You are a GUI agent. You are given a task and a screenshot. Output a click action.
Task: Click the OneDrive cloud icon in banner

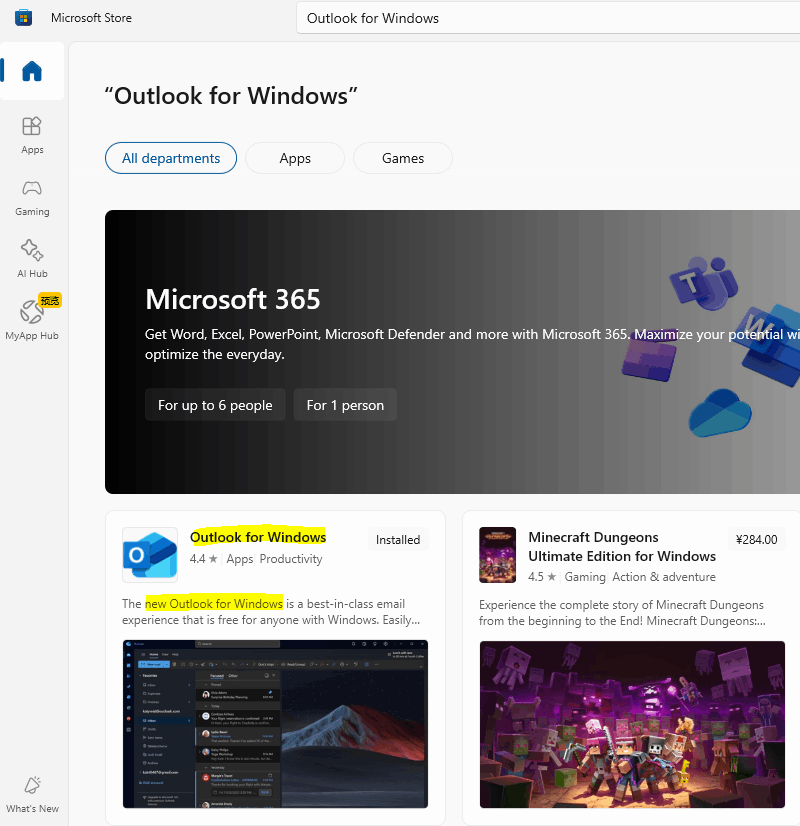click(x=720, y=412)
